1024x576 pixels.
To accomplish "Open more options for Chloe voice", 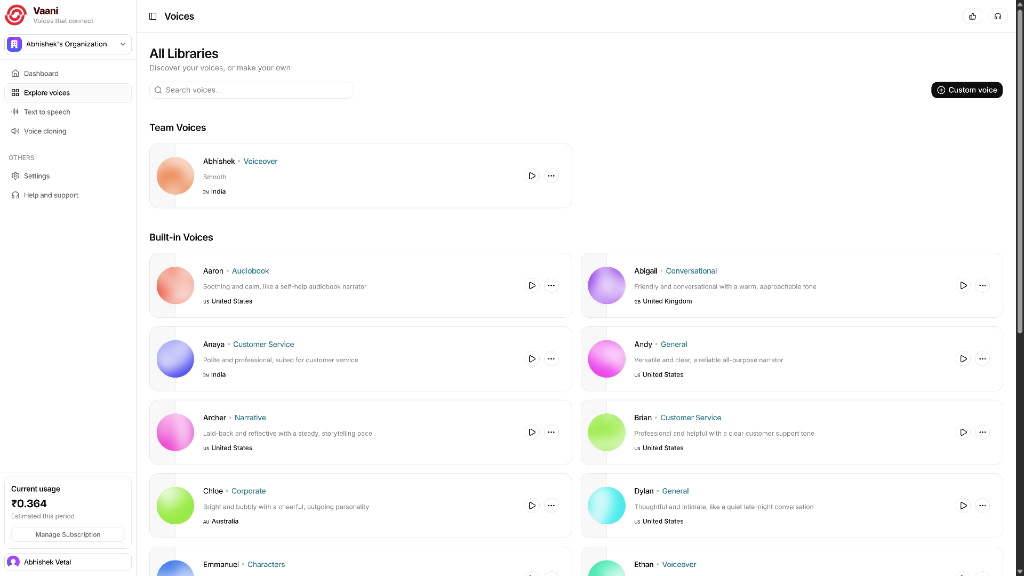I will [551, 505].
